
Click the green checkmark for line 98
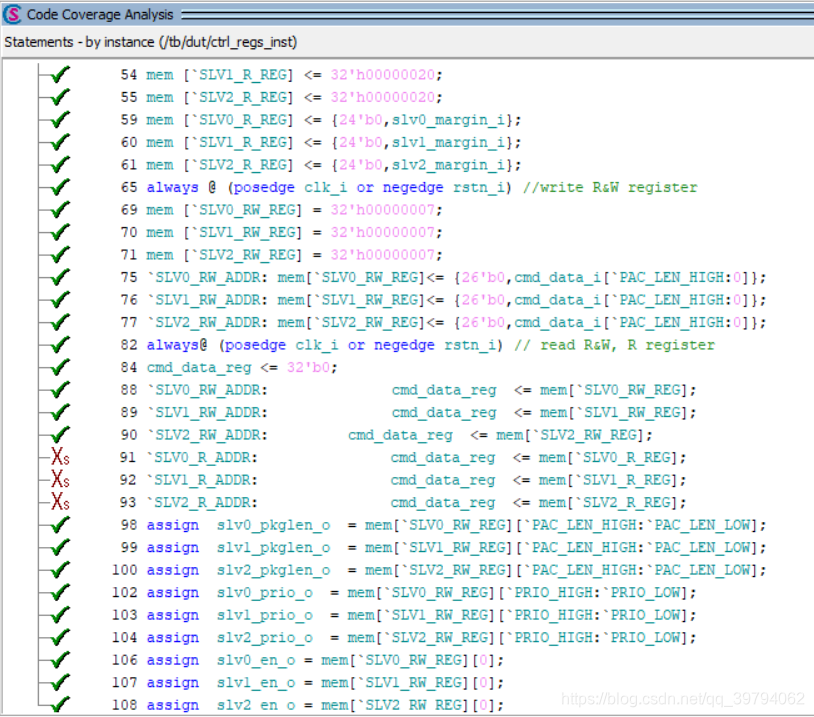60,524
